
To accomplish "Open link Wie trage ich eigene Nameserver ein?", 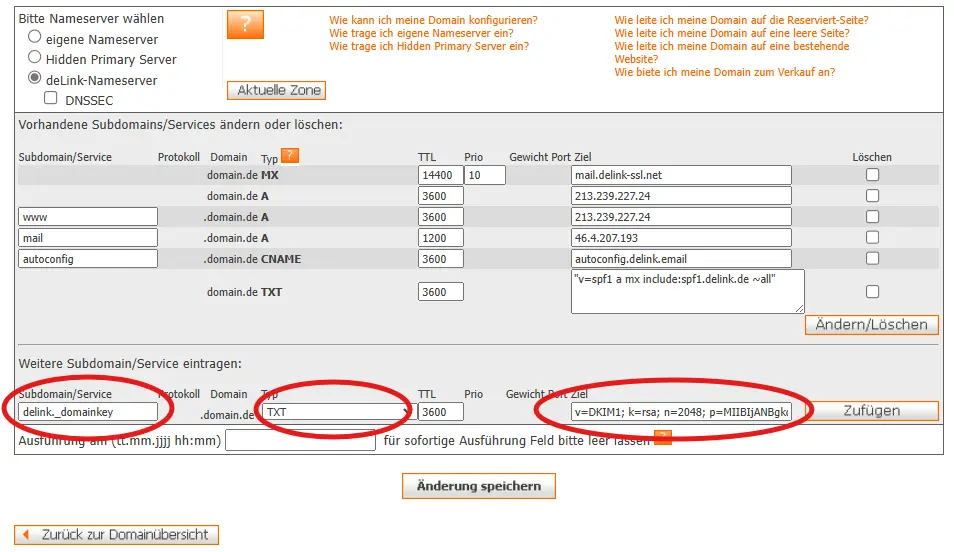I will click(x=421, y=33).
